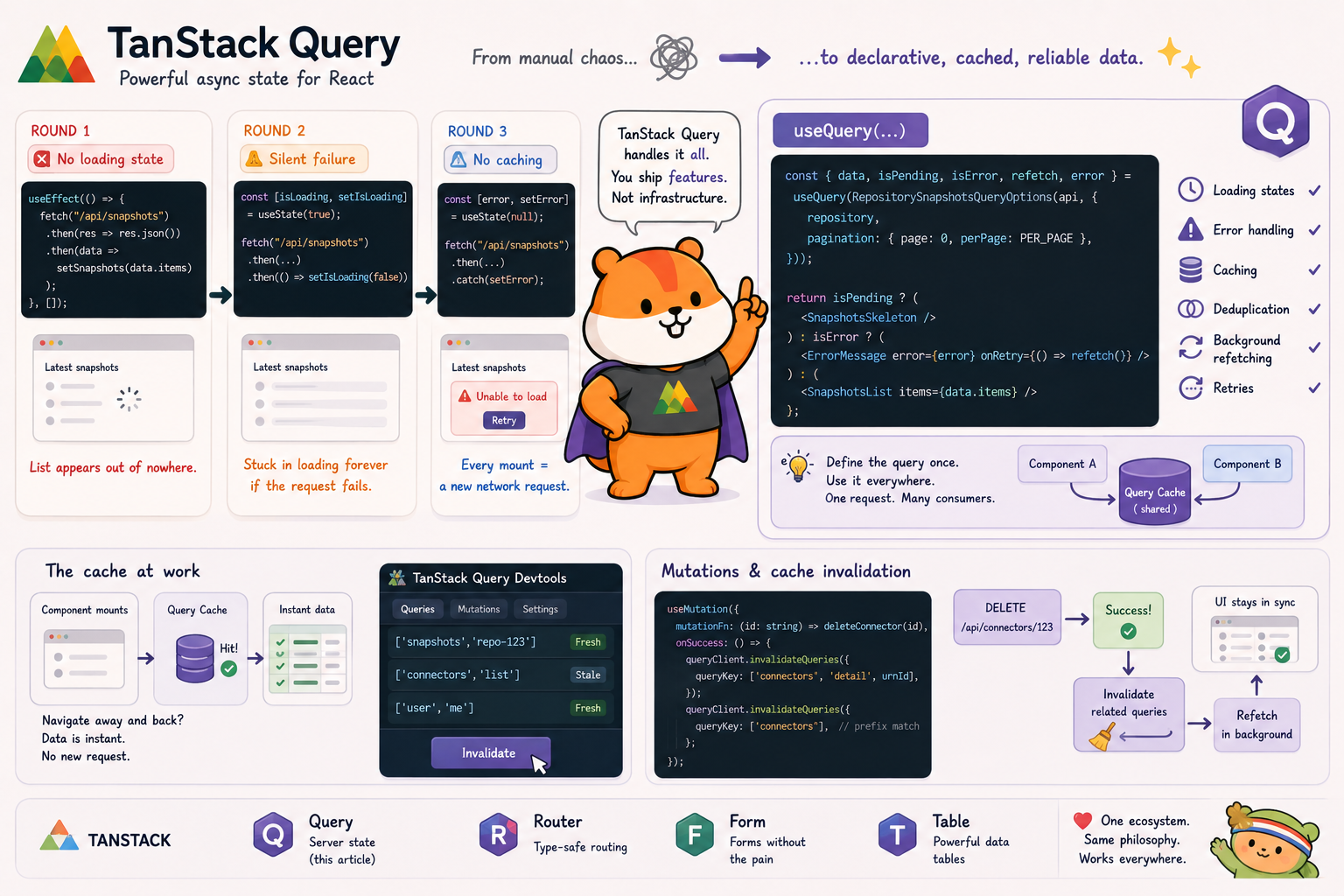Click the Fresh badge on snapshots row
Image resolution: width=1344 pixels, height=896 pixels.
(x=588, y=641)
